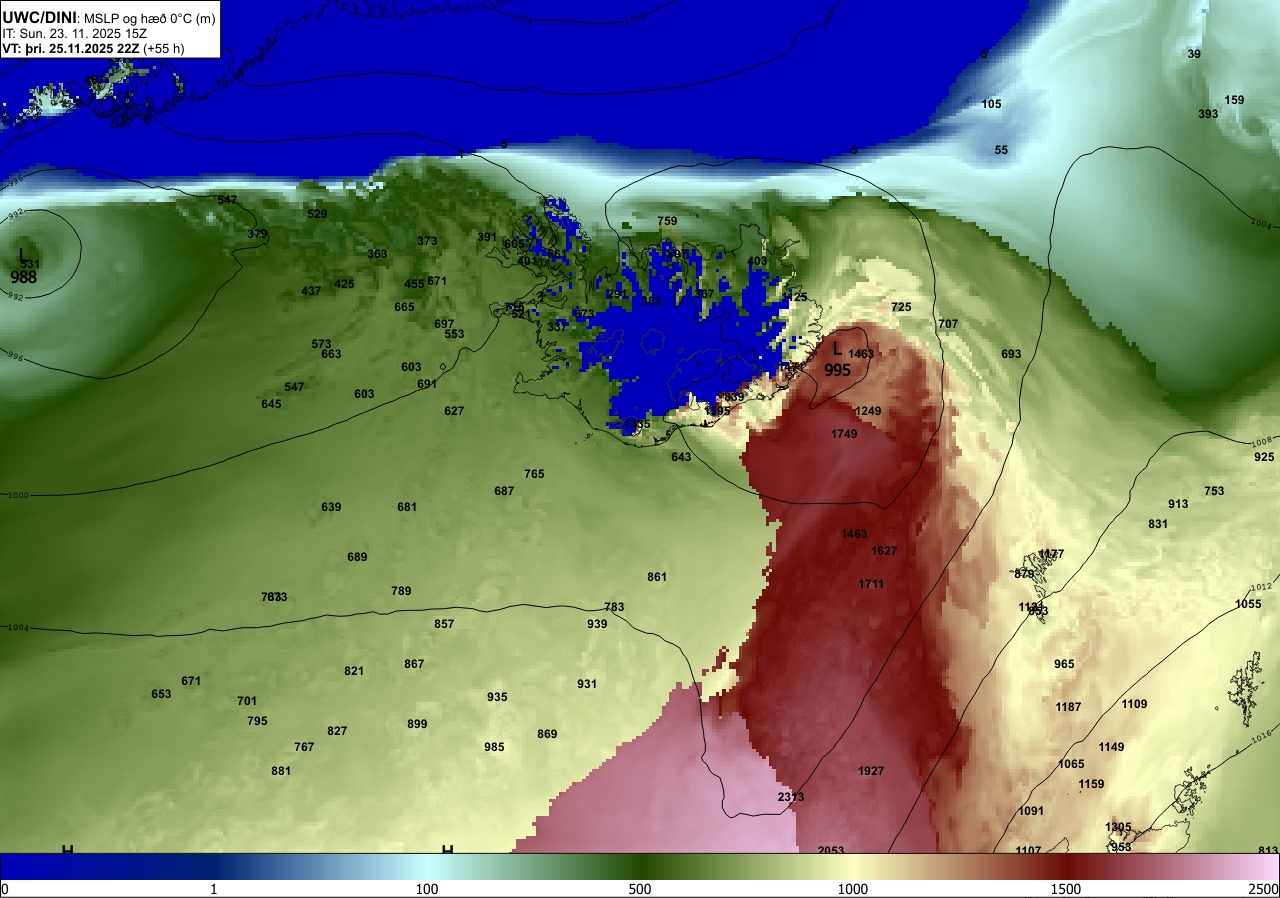
Task: Click the 1187 height value
Action: [1068, 707]
